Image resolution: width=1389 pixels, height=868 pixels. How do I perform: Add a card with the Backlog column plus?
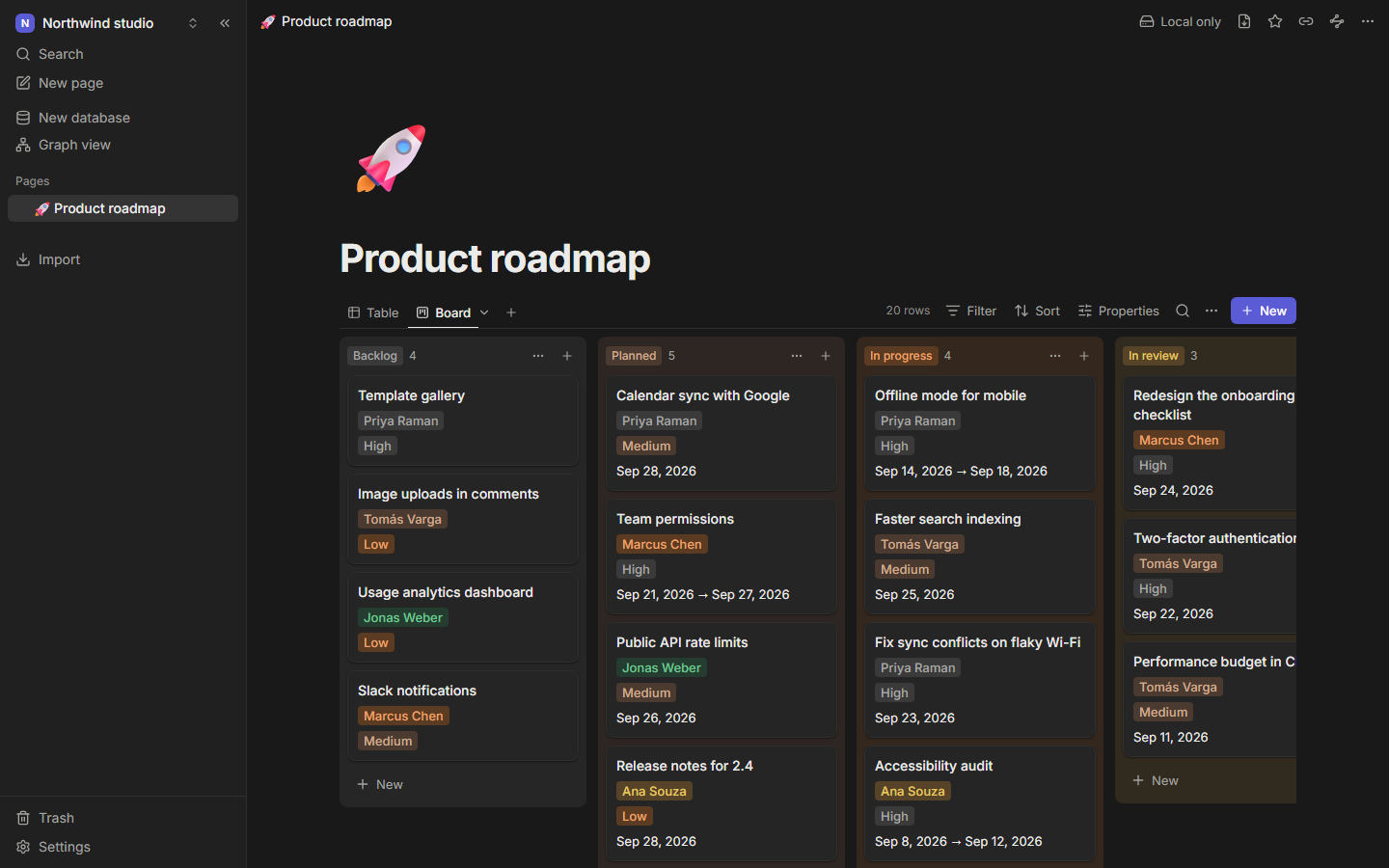pyautogui.click(x=567, y=356)
